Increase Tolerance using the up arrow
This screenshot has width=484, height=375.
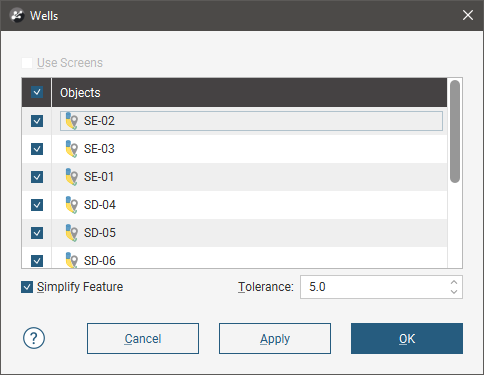(454, 282)
